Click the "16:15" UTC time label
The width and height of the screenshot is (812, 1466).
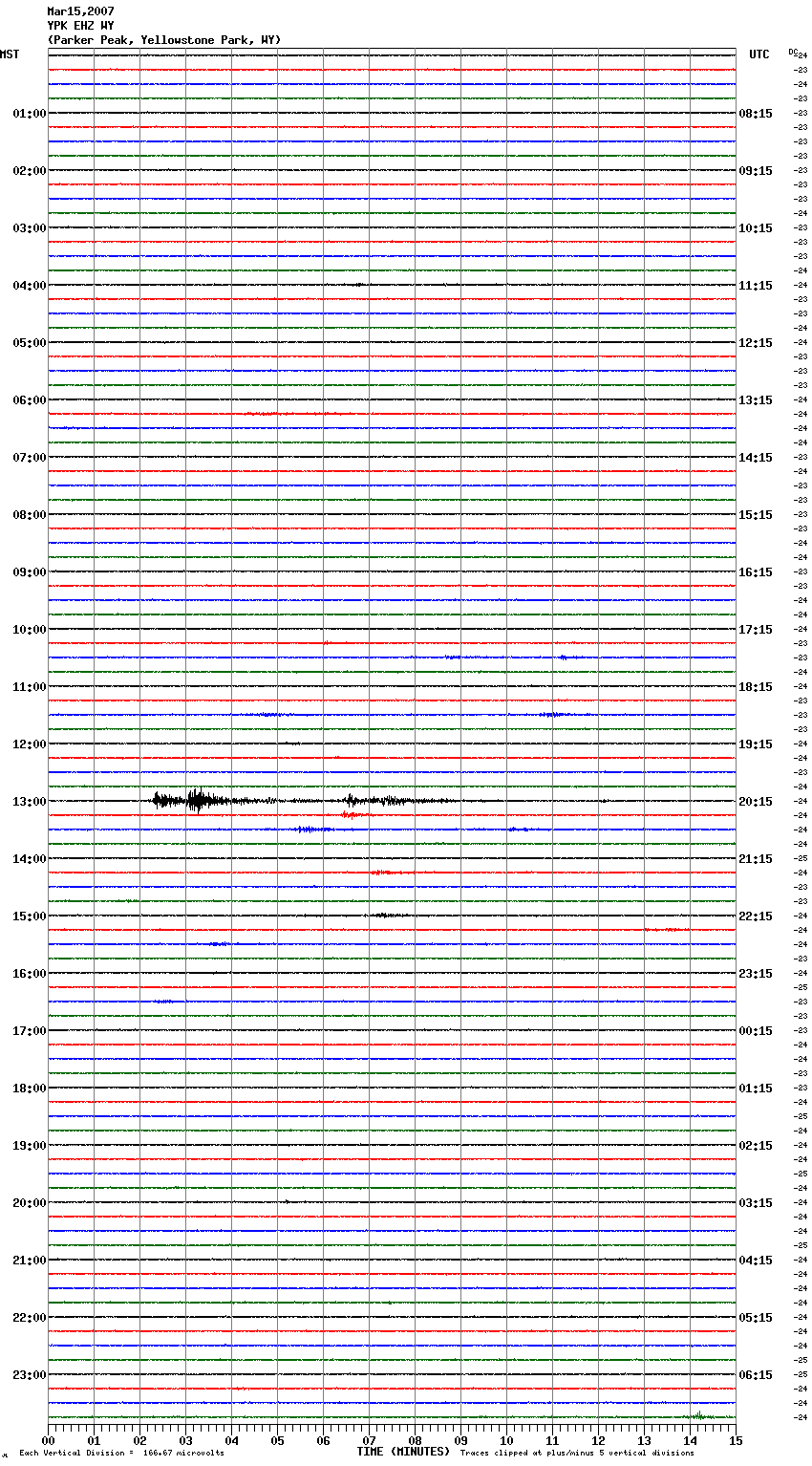click(x=756, y=572)
